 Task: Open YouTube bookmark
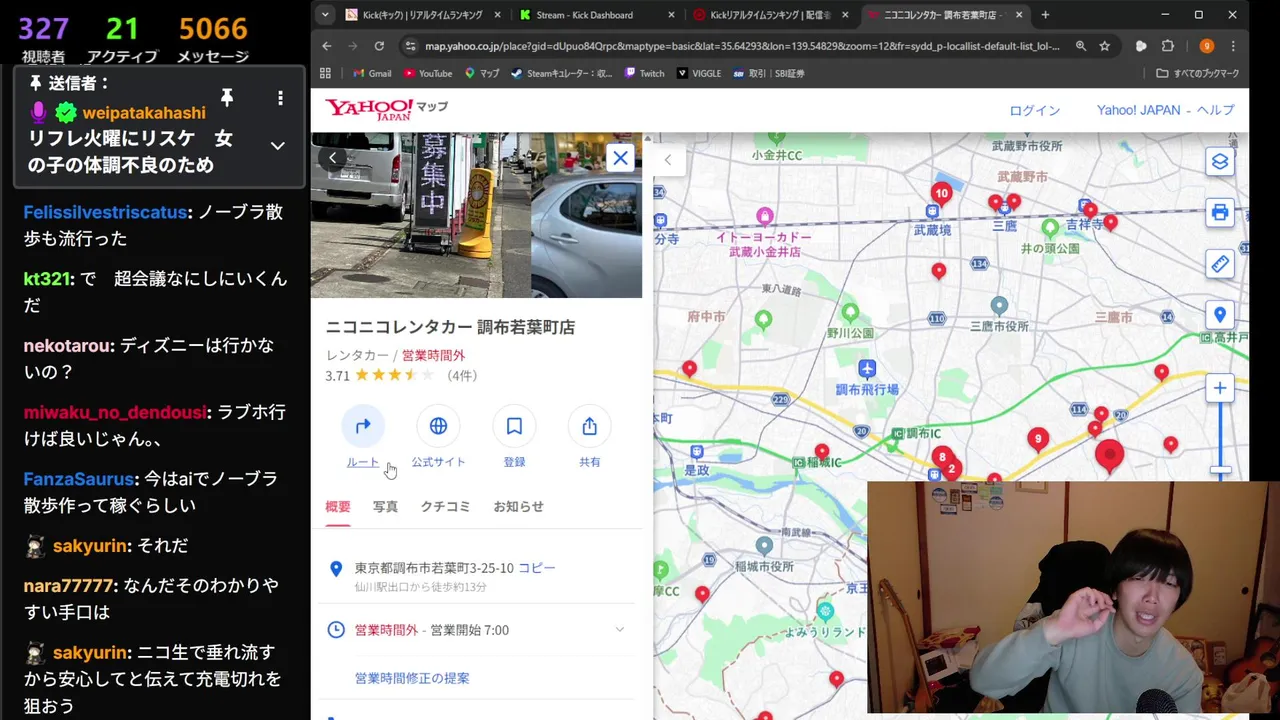[428, 73]
